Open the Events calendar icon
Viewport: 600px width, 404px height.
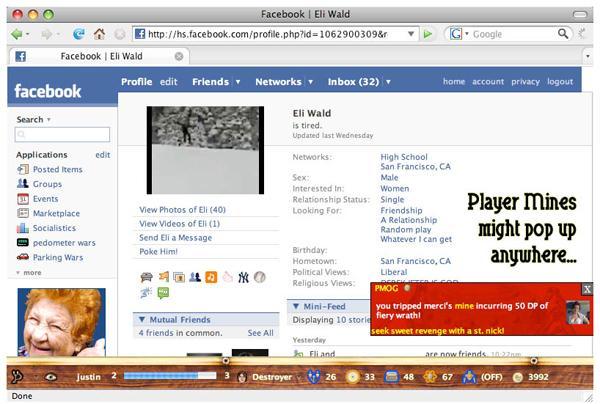(23, 199)
